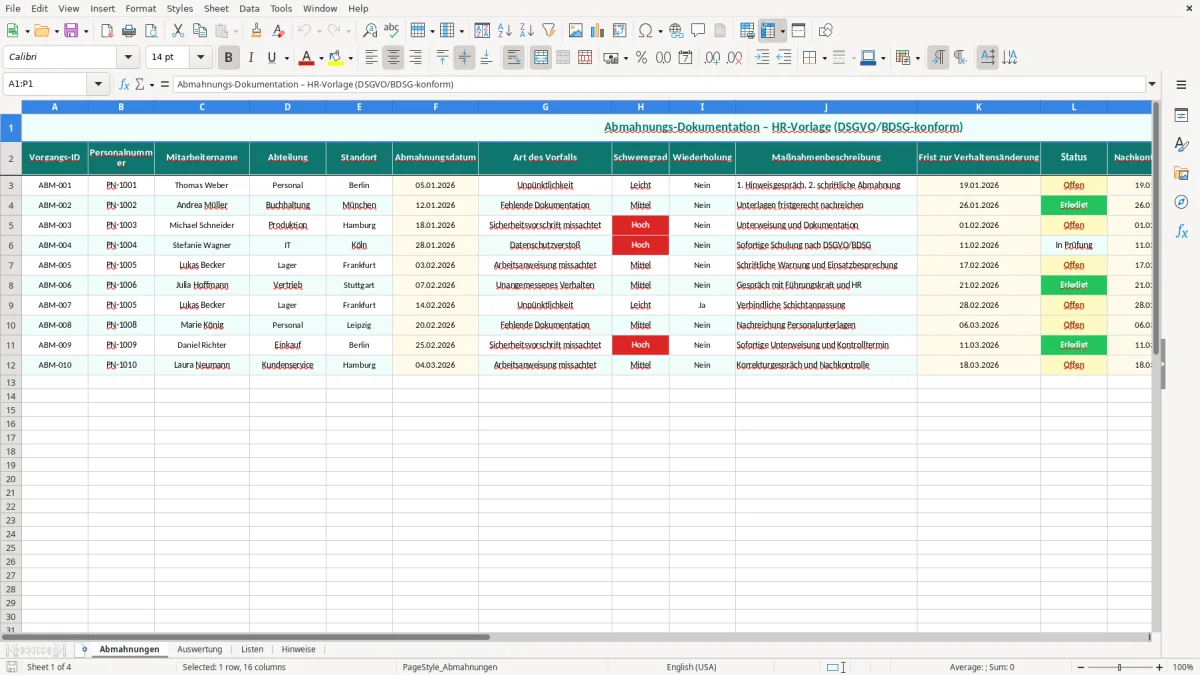The width and height of the screenshot is (1200, 675).
Task: Add a decimal place
Action: pyautogui.click(x=713, y=58)
